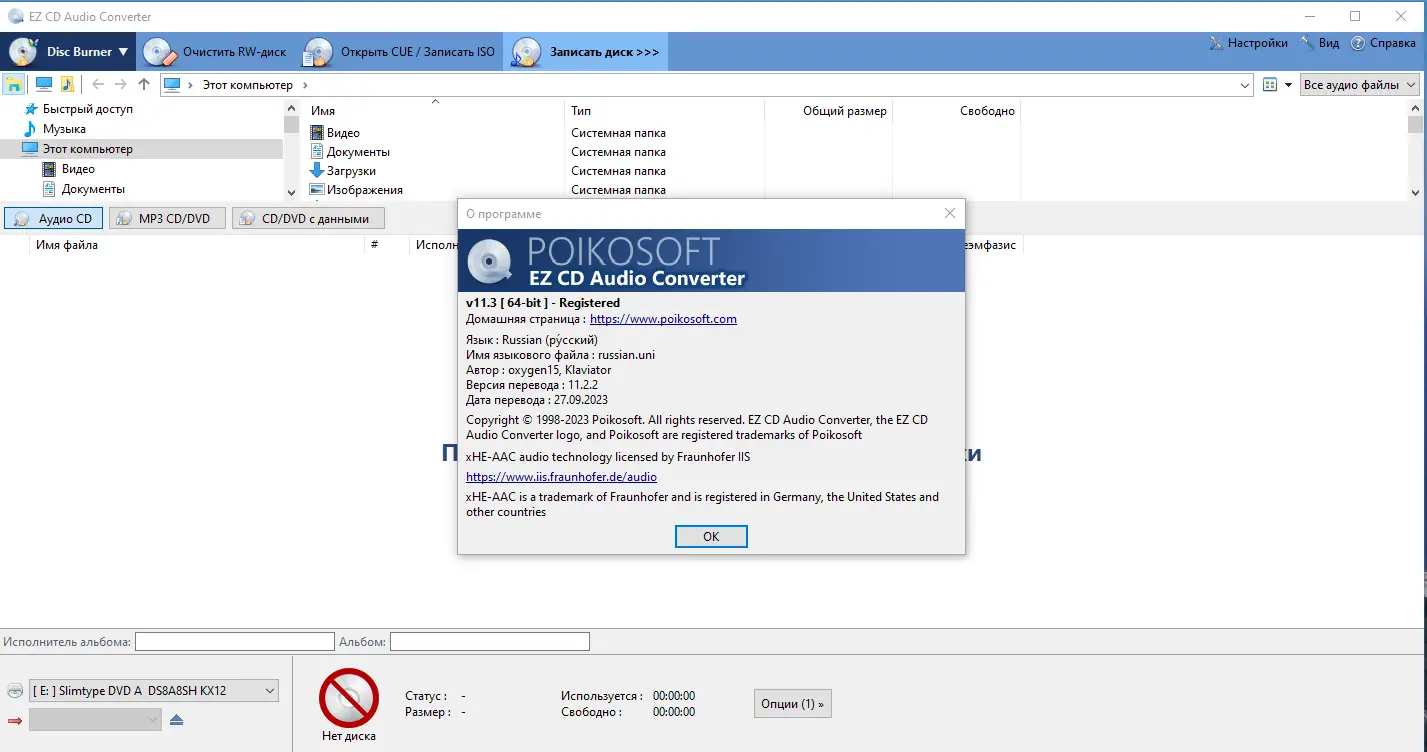Open the address bar history dropdown arrow
The width and height of the screenshot is (1427, 752).
(x=1244, y=85)
